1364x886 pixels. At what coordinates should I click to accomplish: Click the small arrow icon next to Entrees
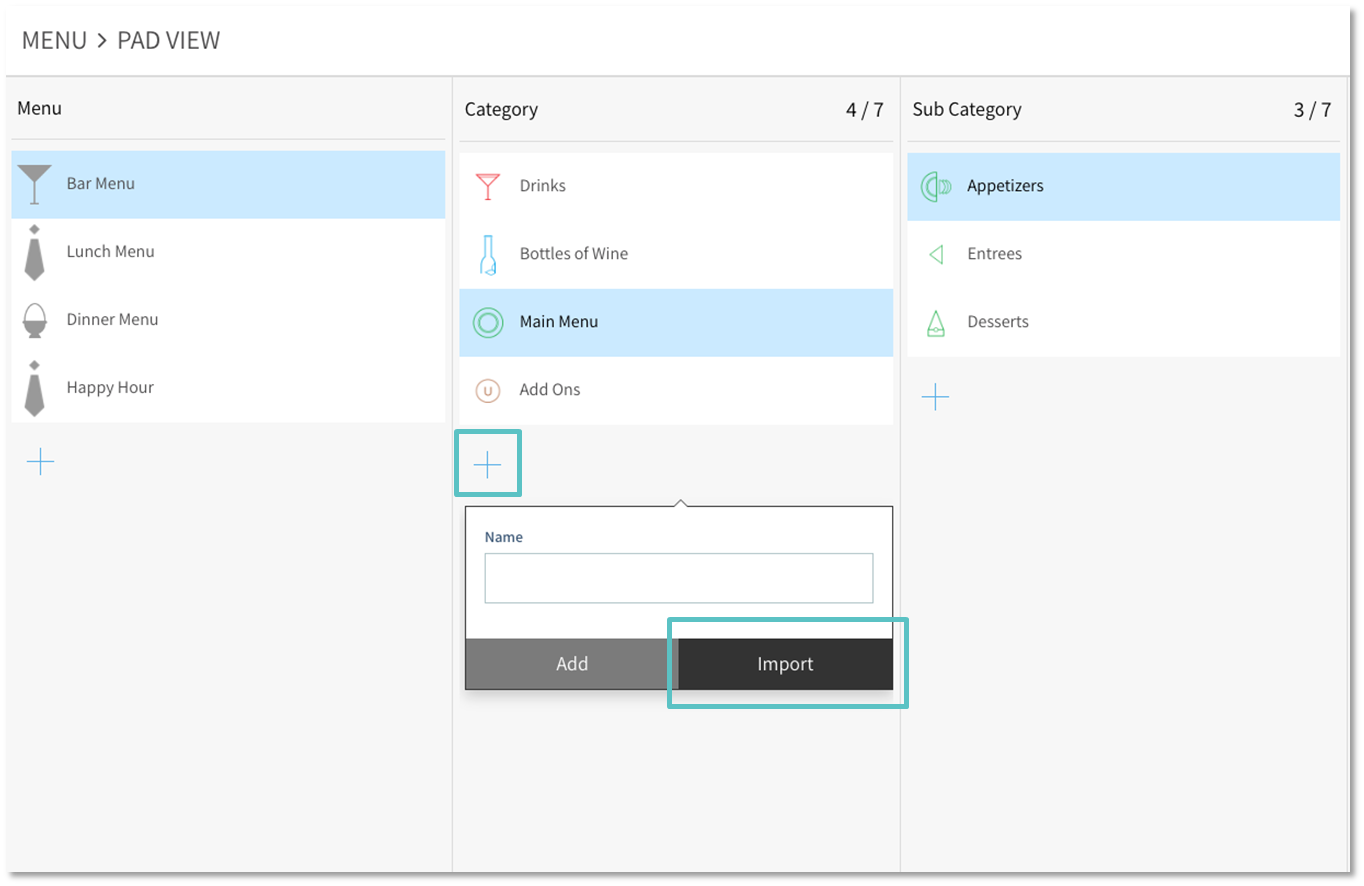(x=935, y=253)
